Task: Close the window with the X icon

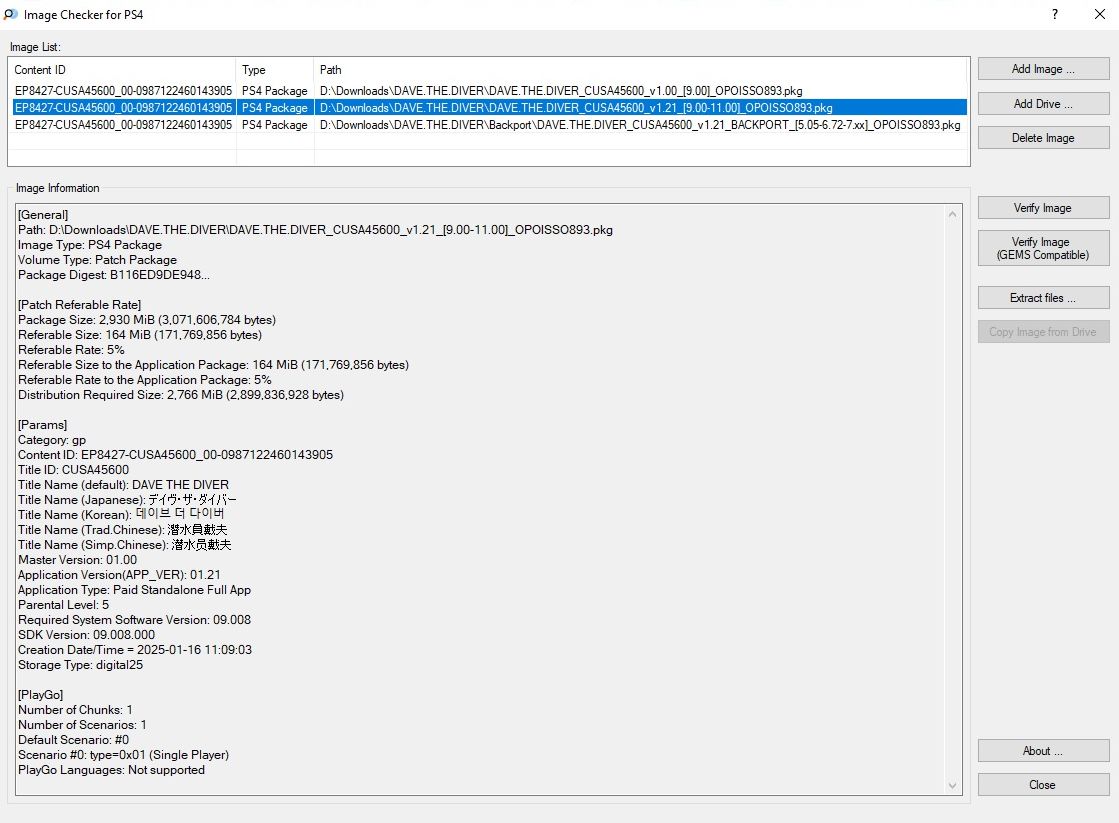Action: (x=1099, y=14)
